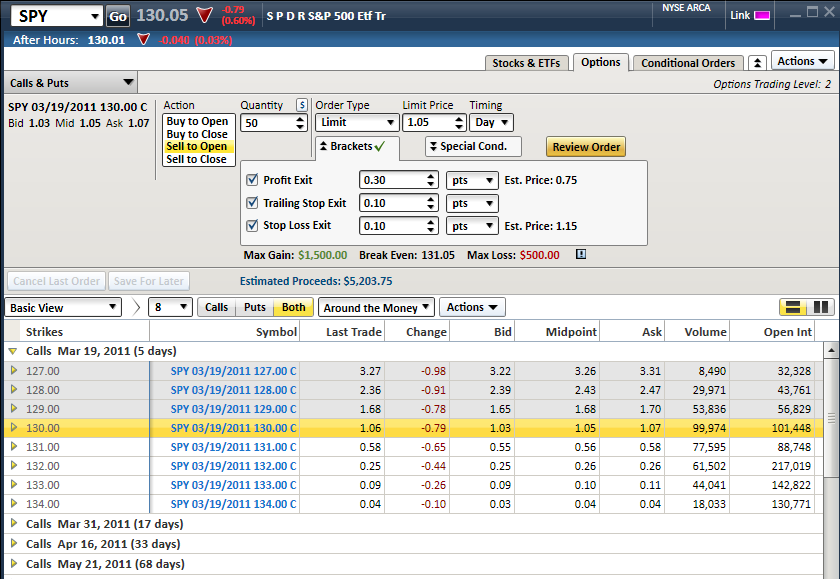Expand the 128.00 strike row
Viewport: 840px width, 579px height.
point(14,389)
